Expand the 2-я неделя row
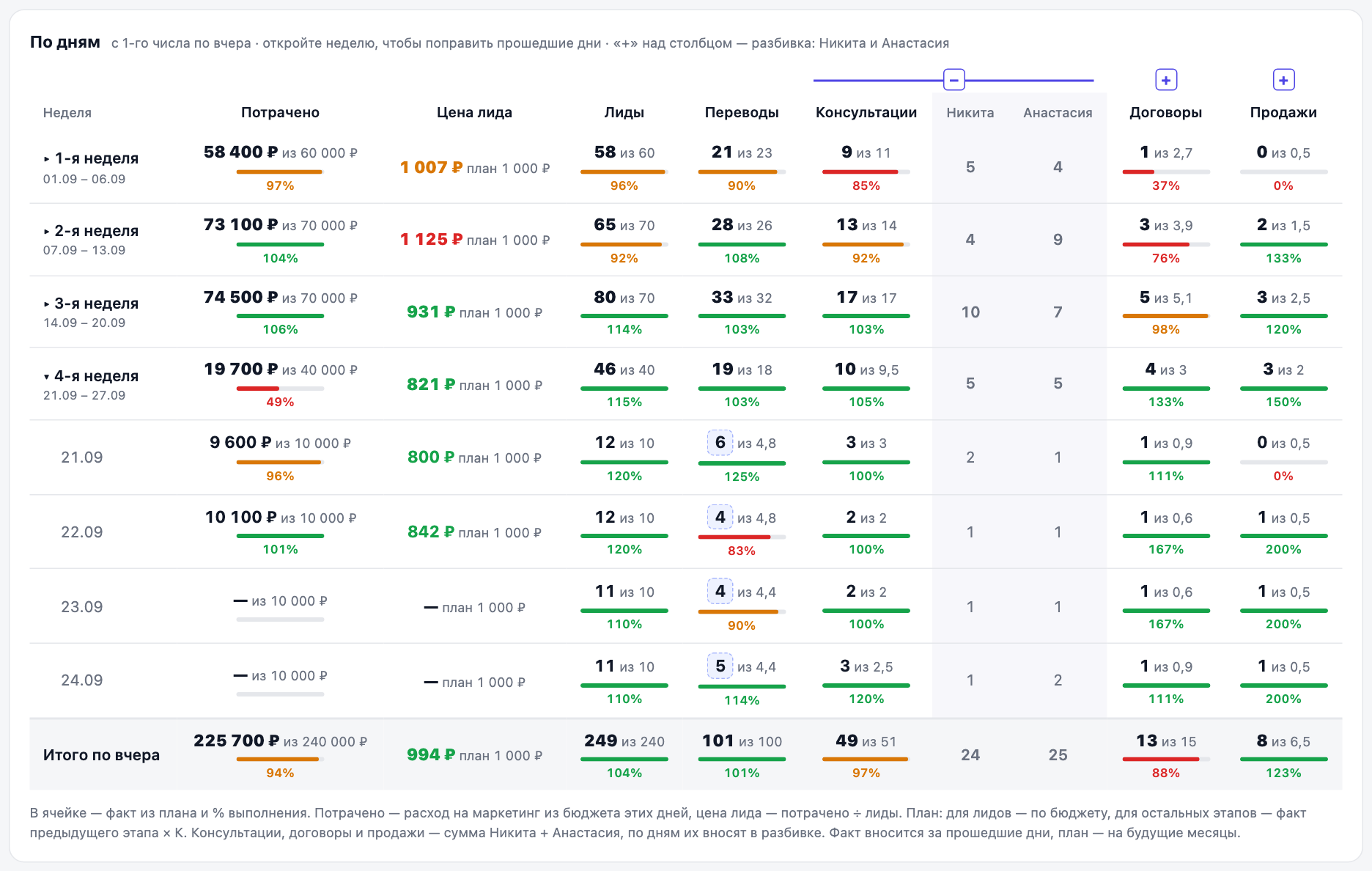This screenshot has width=1372, height=871. 91,231
